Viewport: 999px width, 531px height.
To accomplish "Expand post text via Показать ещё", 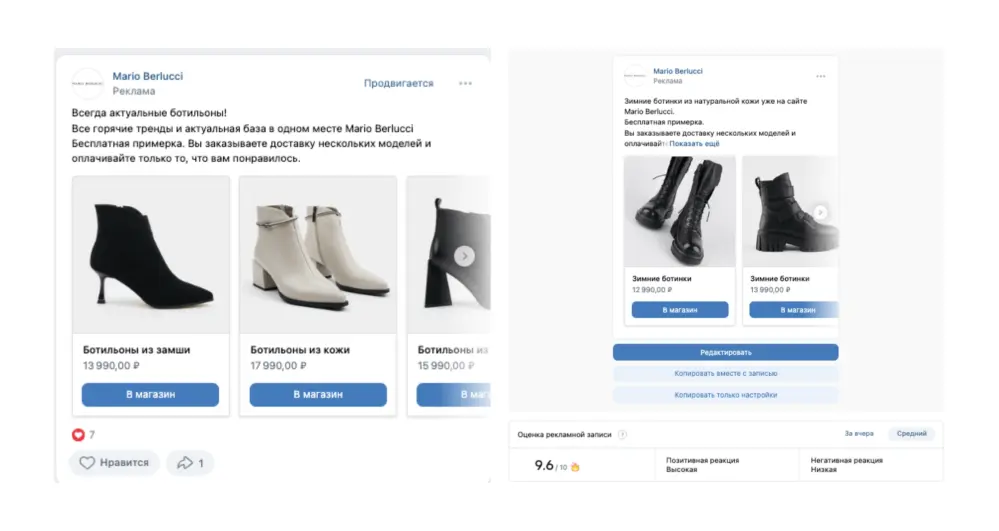I will tap(694, 144).
